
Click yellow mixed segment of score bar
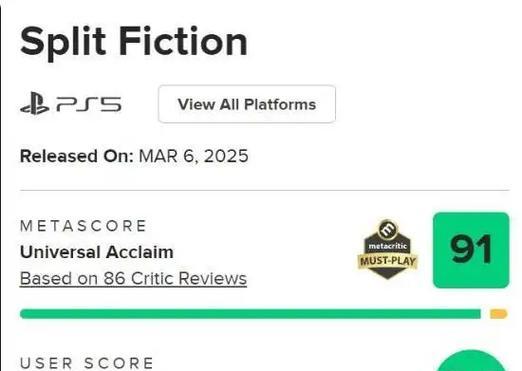499,314
